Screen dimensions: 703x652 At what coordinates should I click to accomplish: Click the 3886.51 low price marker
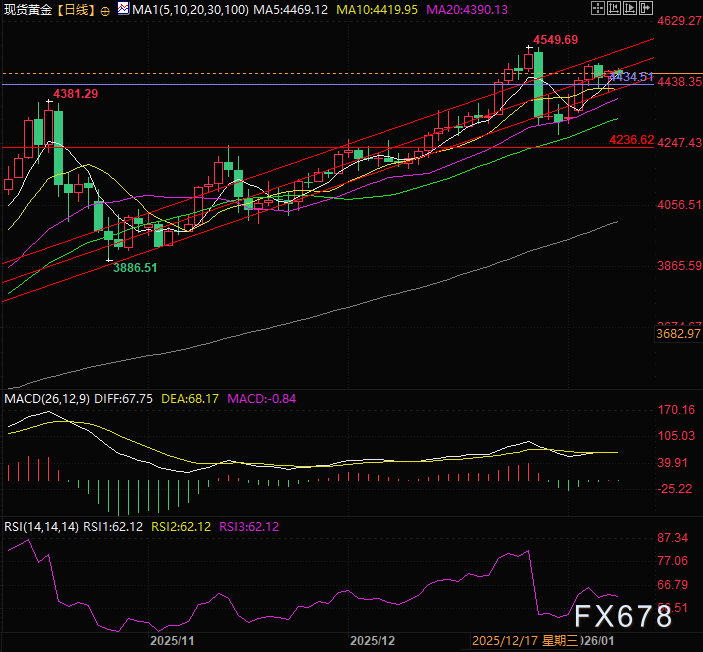tap(135, 268)
